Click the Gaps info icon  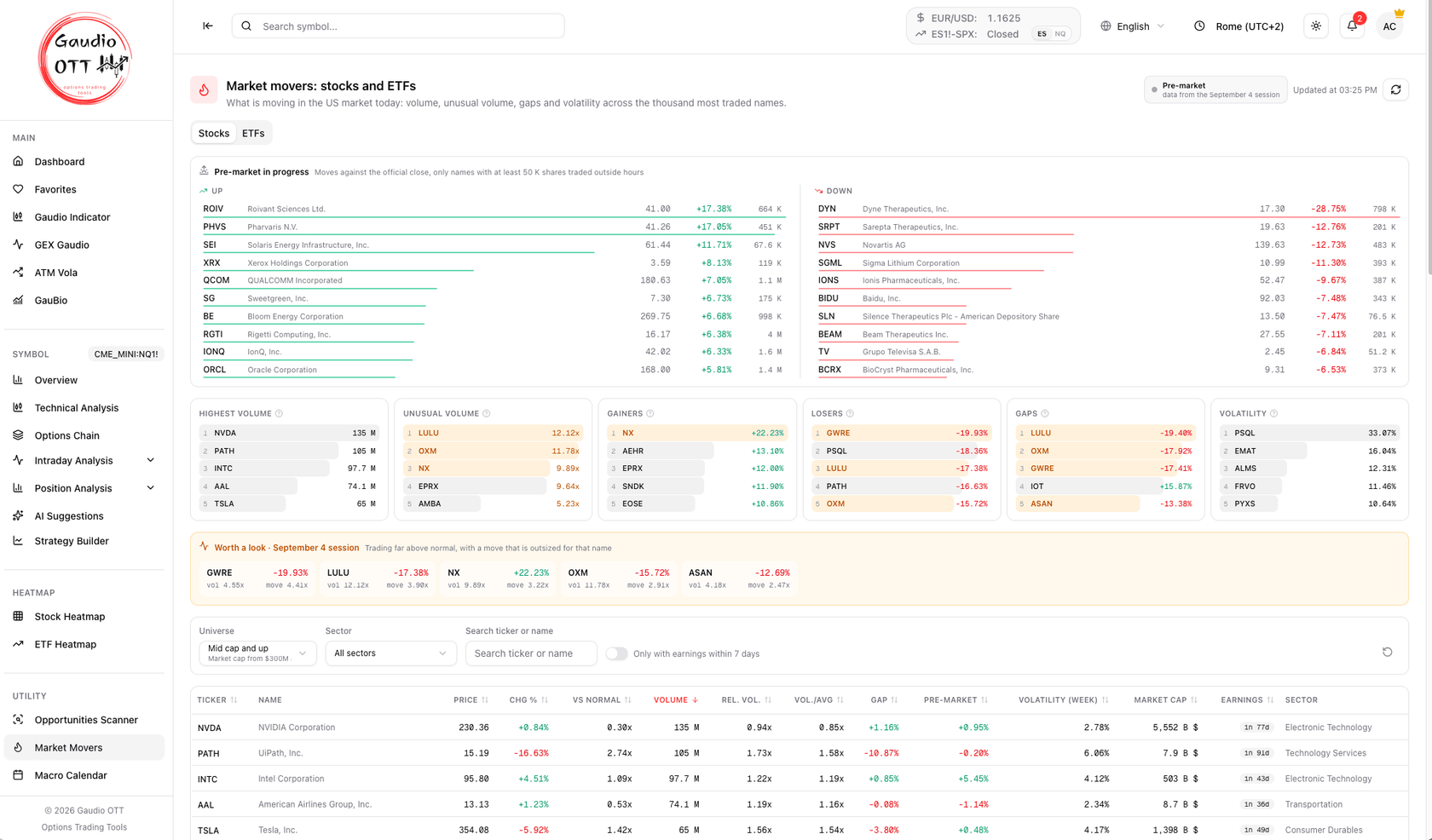pos(1045,414)
